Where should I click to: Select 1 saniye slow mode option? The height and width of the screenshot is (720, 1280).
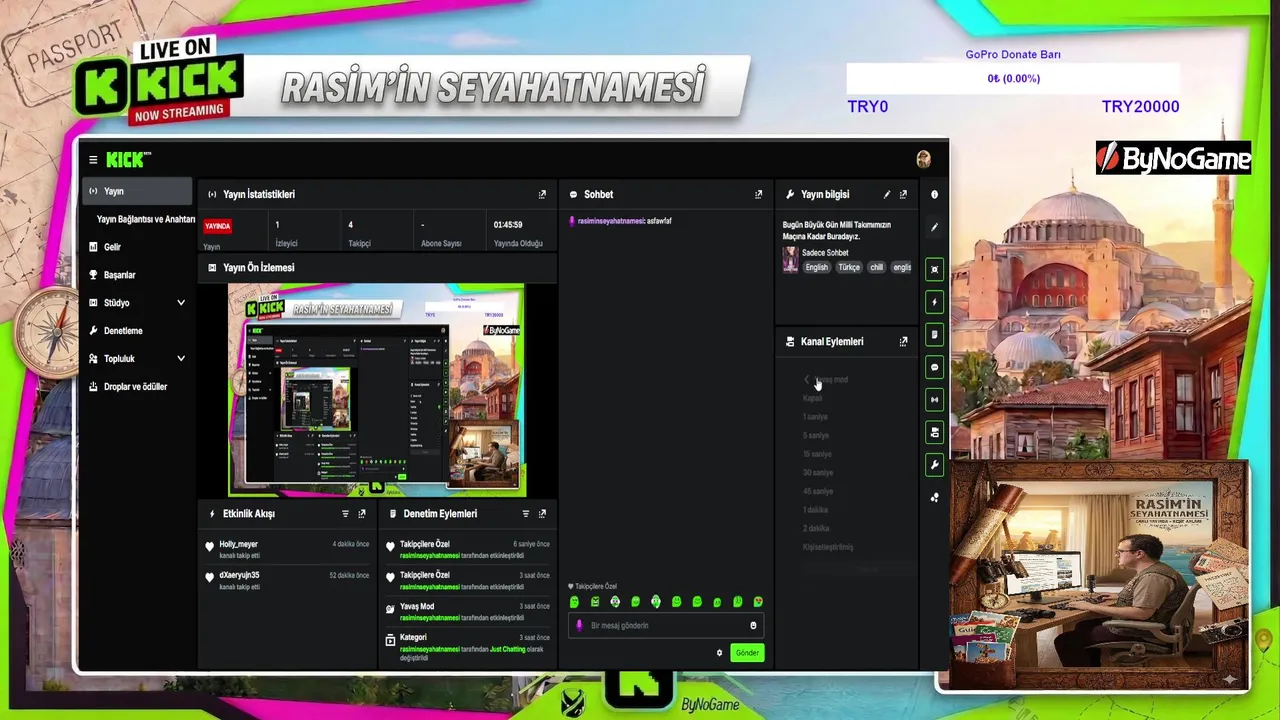[x=815, y=417]
